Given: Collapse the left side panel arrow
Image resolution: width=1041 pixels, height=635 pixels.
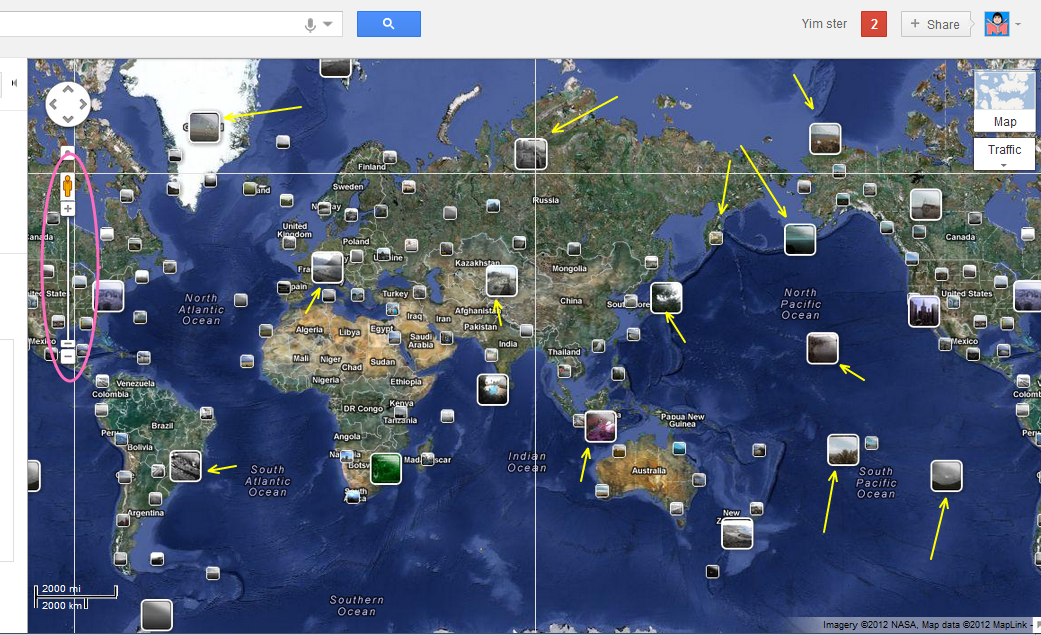Looking at the screenshot, I should click(x=14, y=83).
